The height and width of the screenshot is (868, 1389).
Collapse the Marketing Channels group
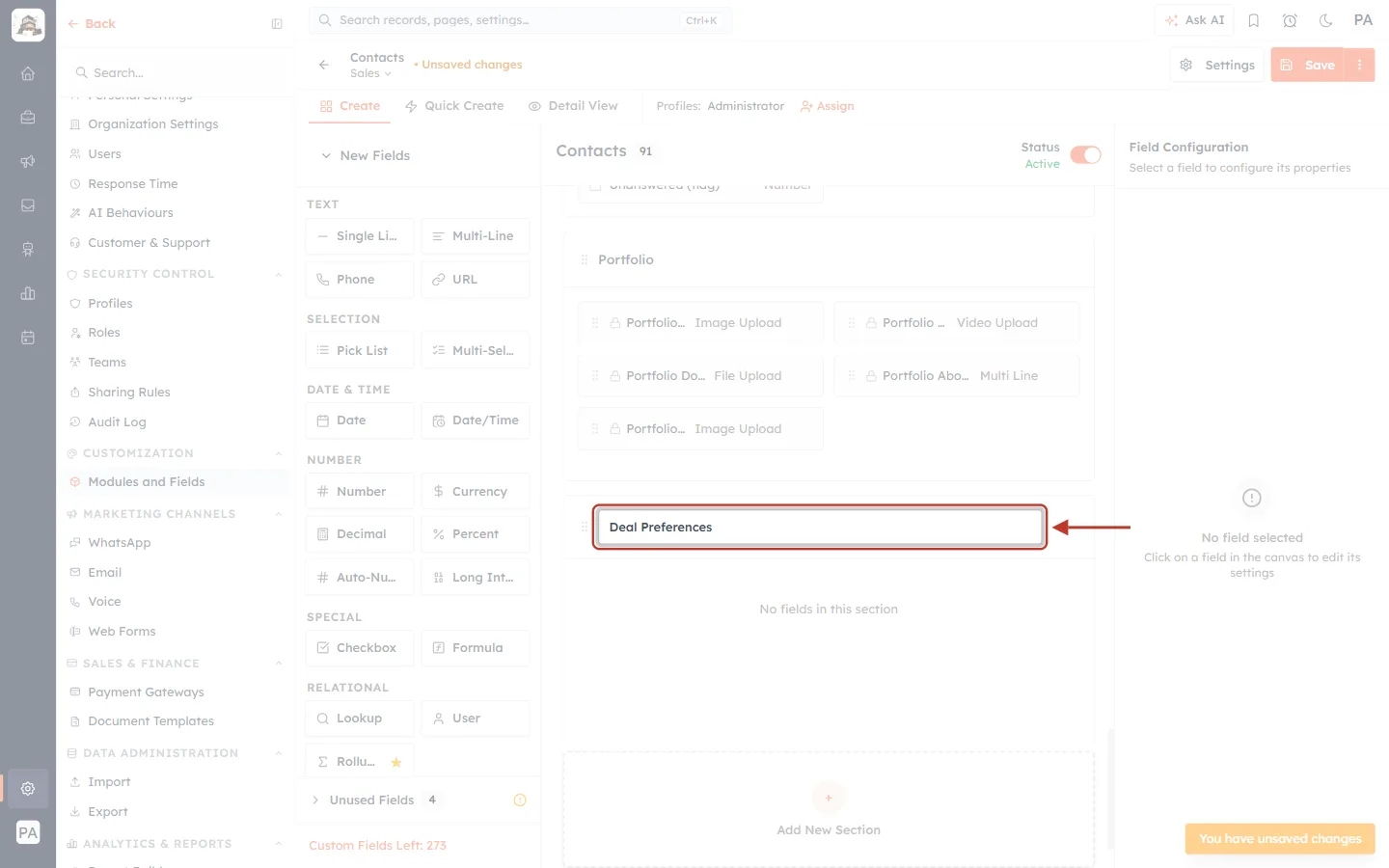click(279, 514)
